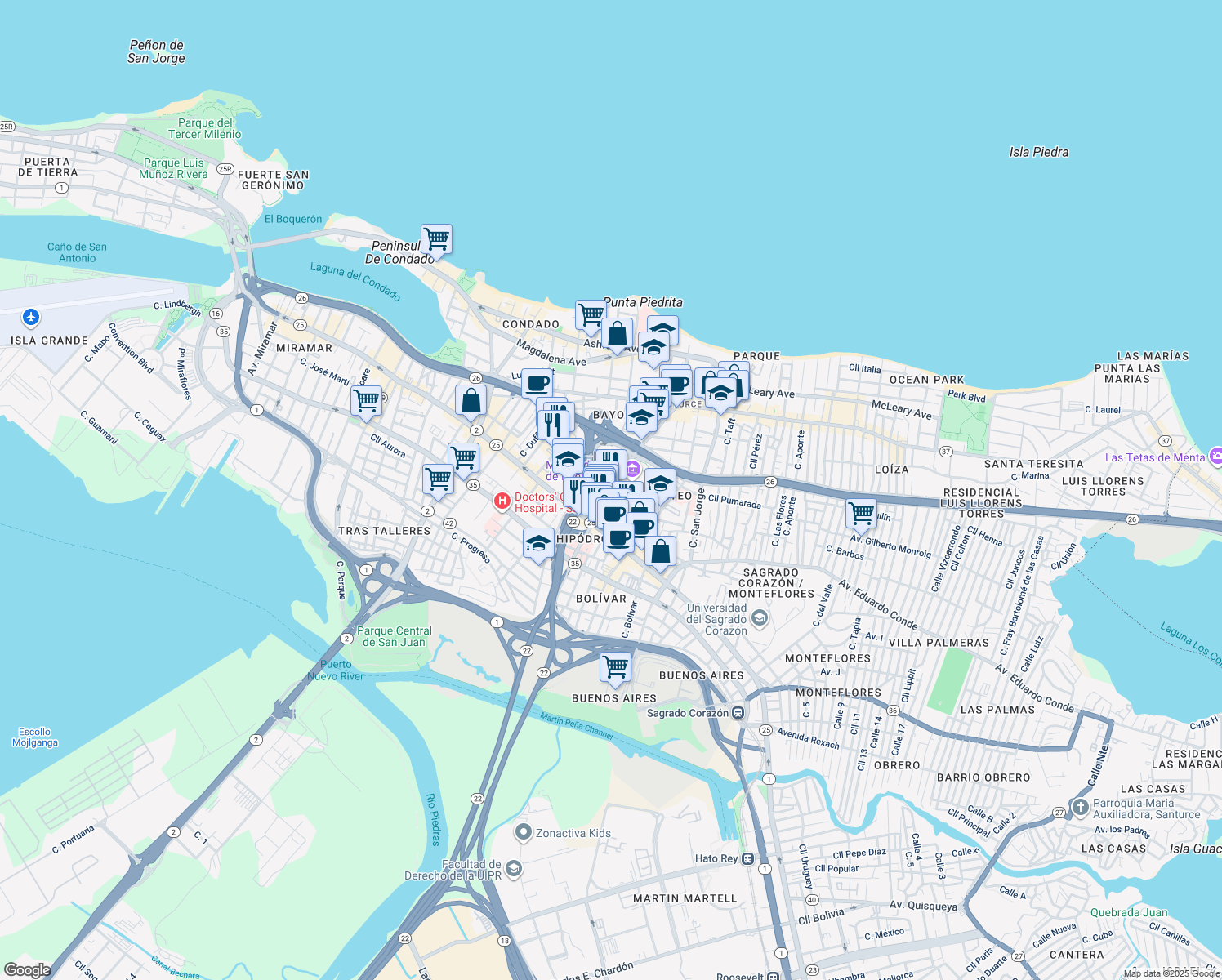Open the Map data ©2025 Google attribution
Image resolution: width=1222 pixels, height=980 pixels.
click(1171, 973)
